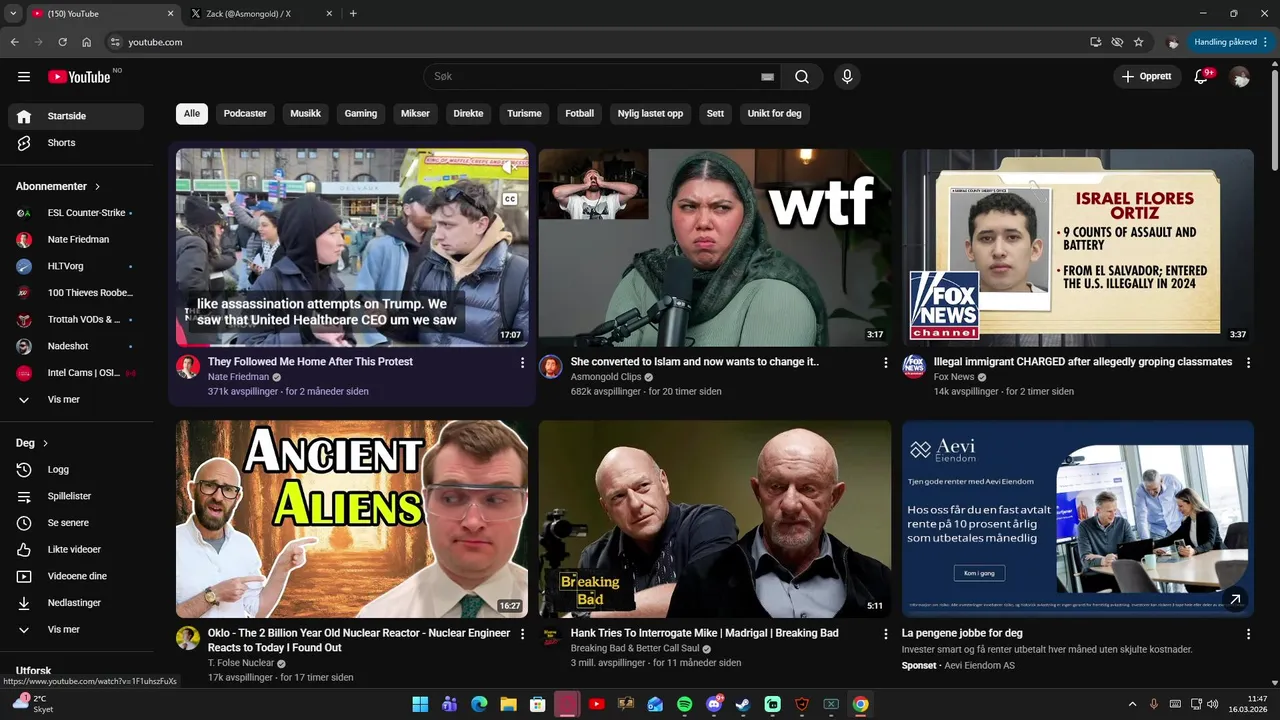This screenshot has height=720, width=1280.
Task: Open Se senere in the sidebar
Action: 76,523
